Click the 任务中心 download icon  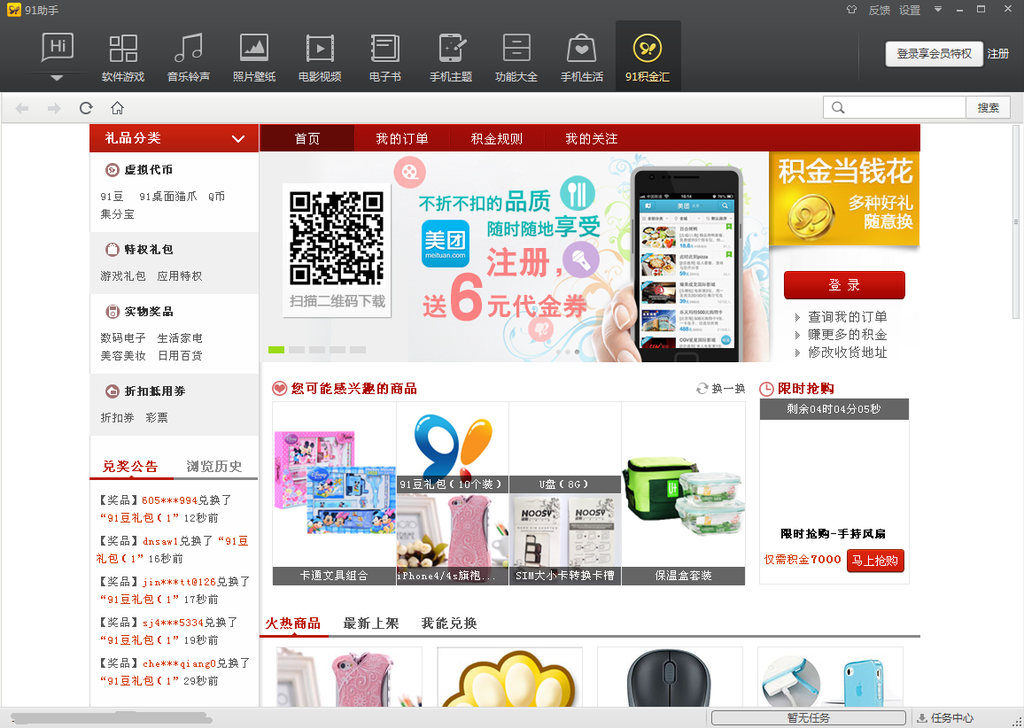pos(921,718)
